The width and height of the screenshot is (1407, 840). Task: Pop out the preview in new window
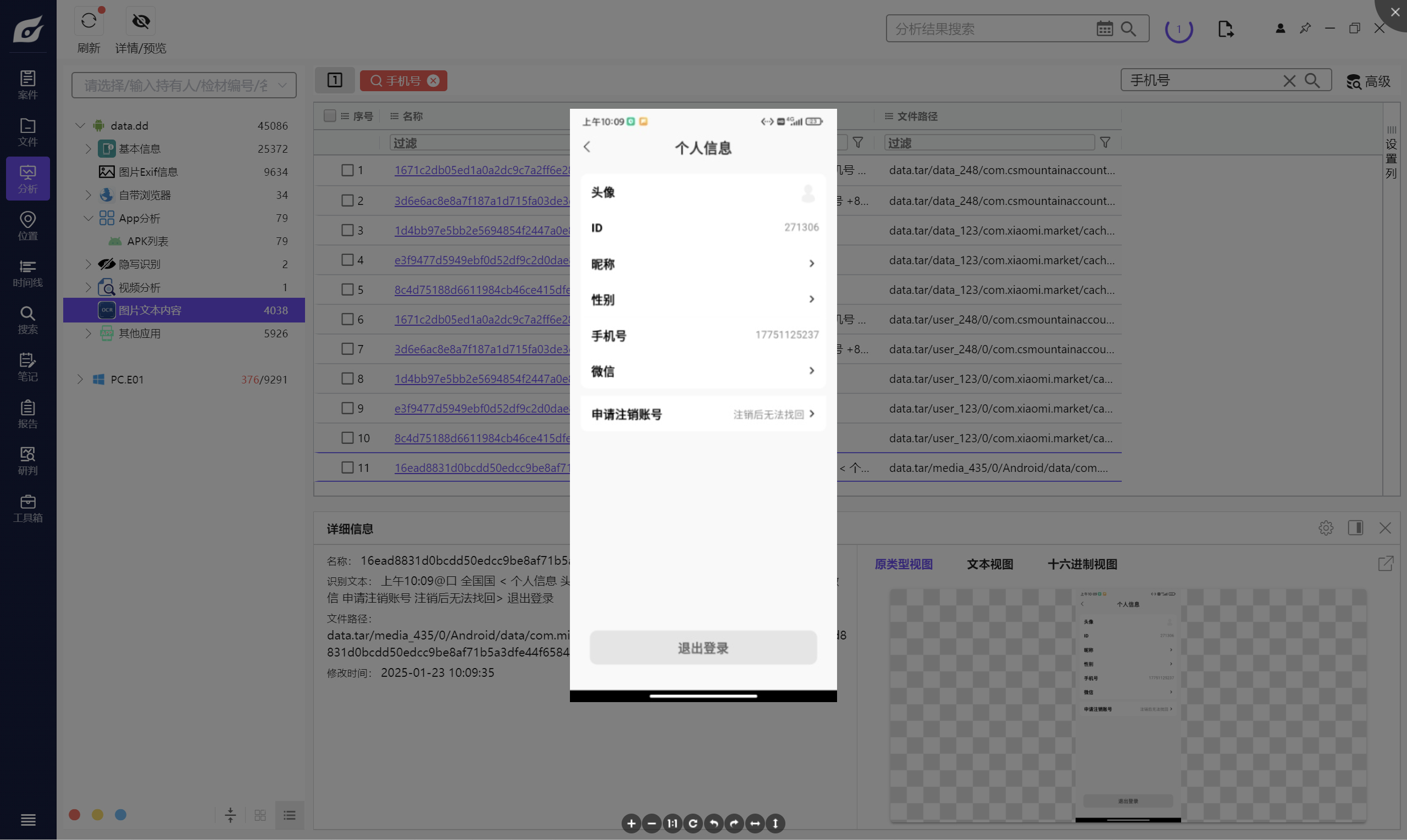1386,564
